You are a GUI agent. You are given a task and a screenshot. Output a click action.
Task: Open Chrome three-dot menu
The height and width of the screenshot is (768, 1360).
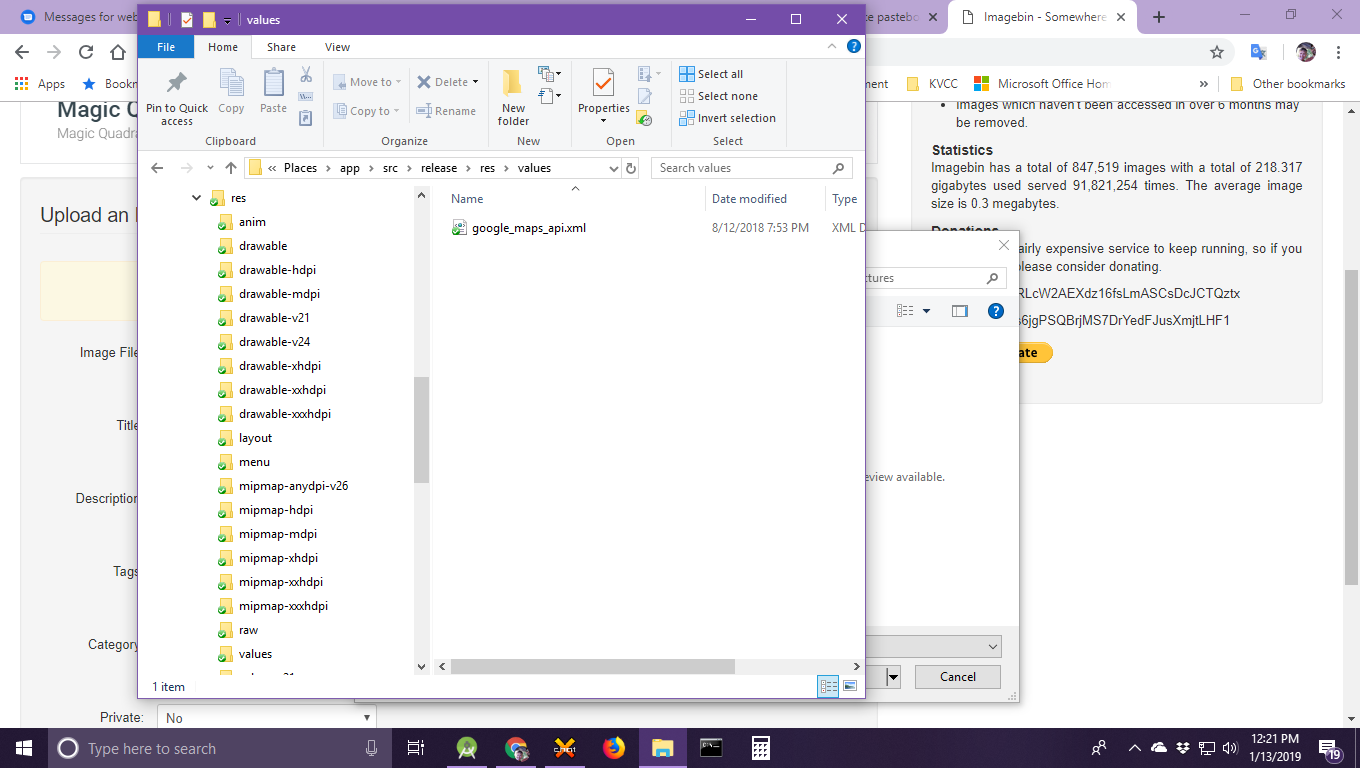(x=1339, y=52)
